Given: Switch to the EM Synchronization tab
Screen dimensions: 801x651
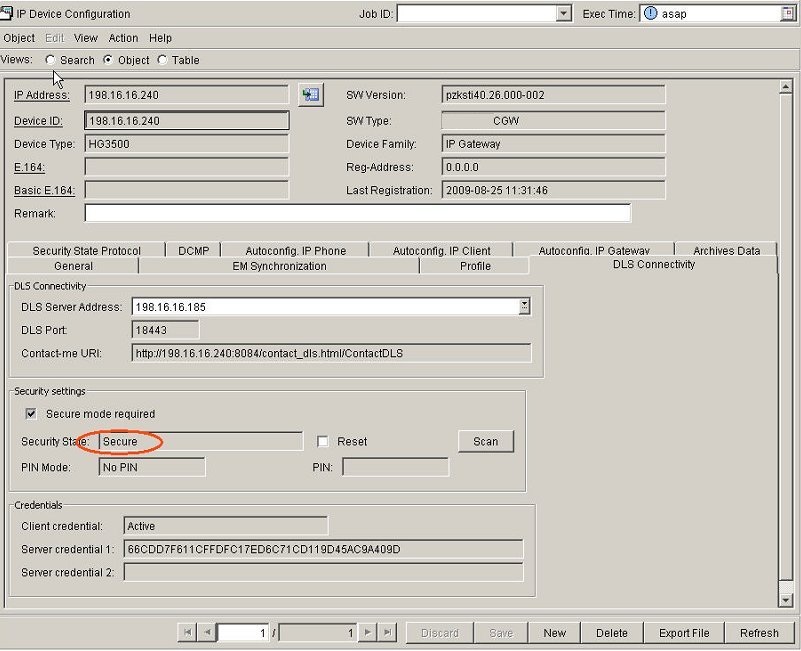Looking at the screenshot, I should click(x=279, y=266).
